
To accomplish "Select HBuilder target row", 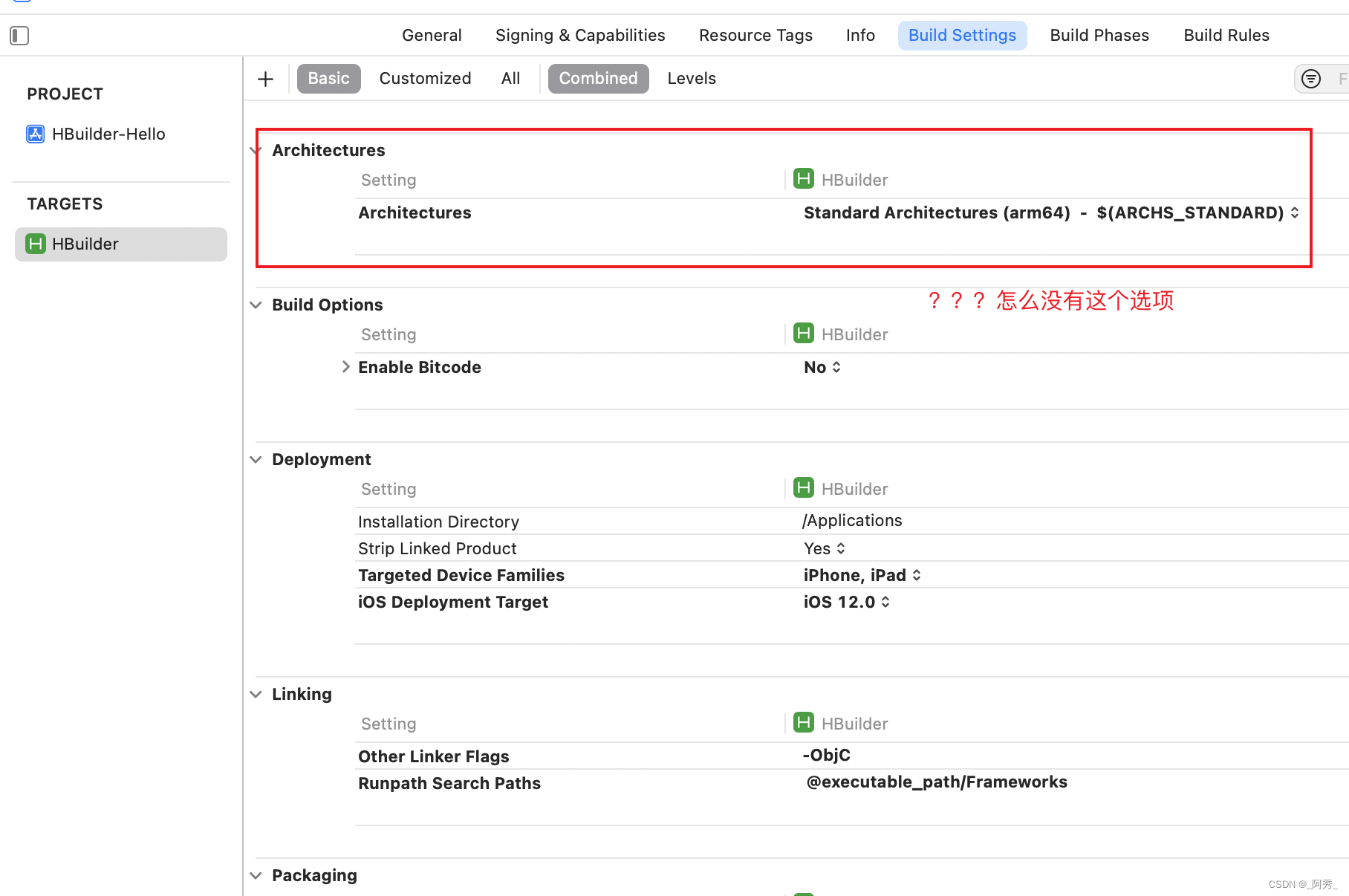I will click(121, 244).
